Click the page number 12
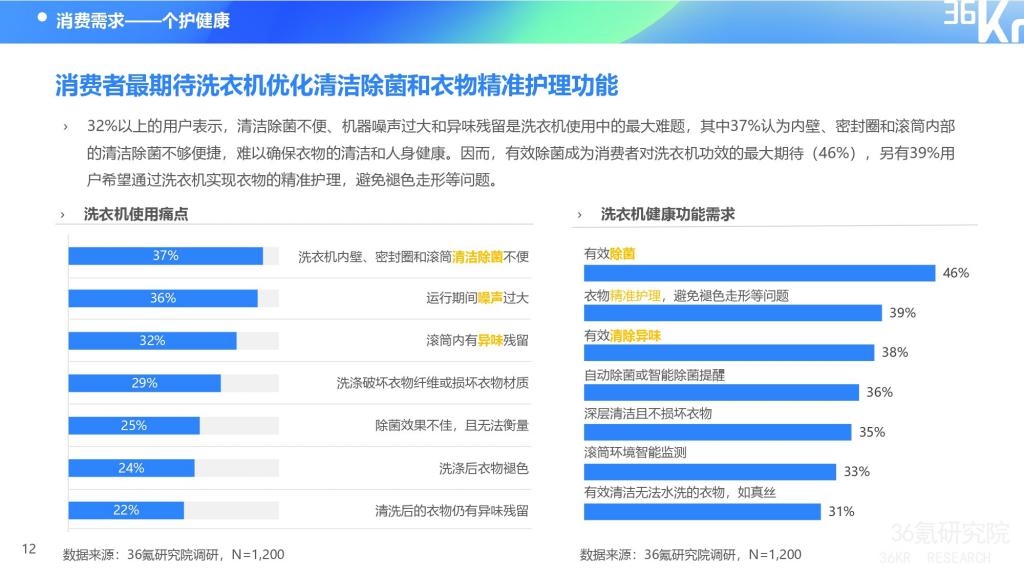Viewport: 1024px width, 576px height. 29,548
